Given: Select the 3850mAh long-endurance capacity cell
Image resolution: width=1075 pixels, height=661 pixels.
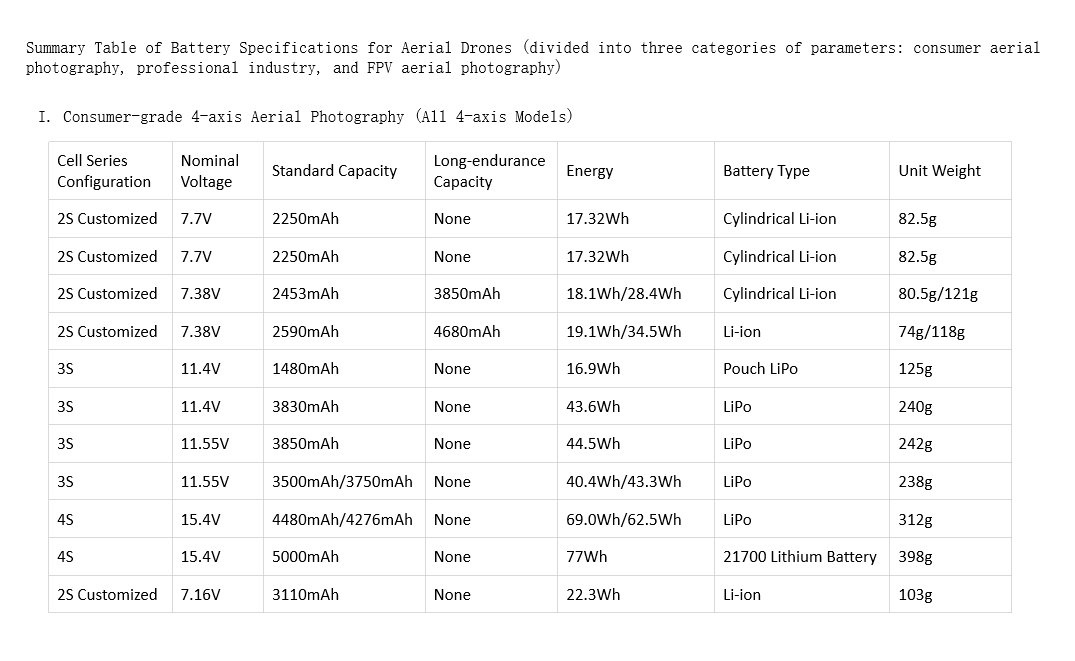Looking at the screenshot, I should pos(491,293).
